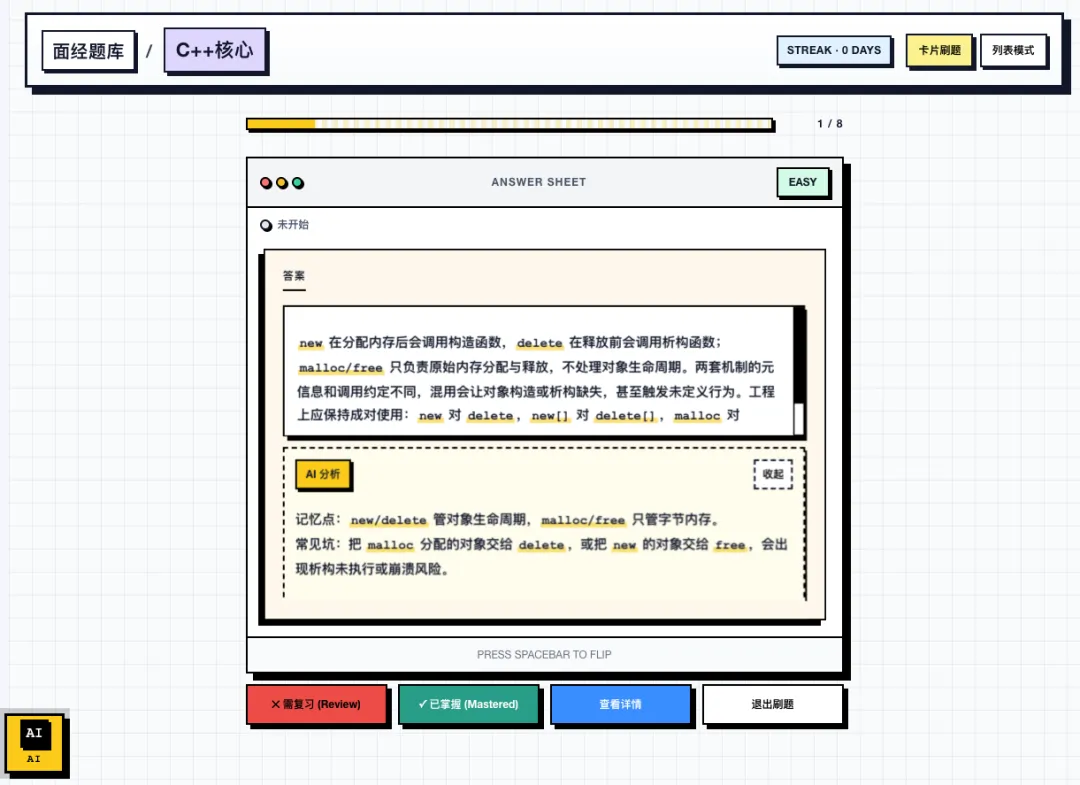Stay in 卡片刷题 card mode tab
This screenshot has width=1080, height=785.
pyautogui.click(x=939, y=50)
